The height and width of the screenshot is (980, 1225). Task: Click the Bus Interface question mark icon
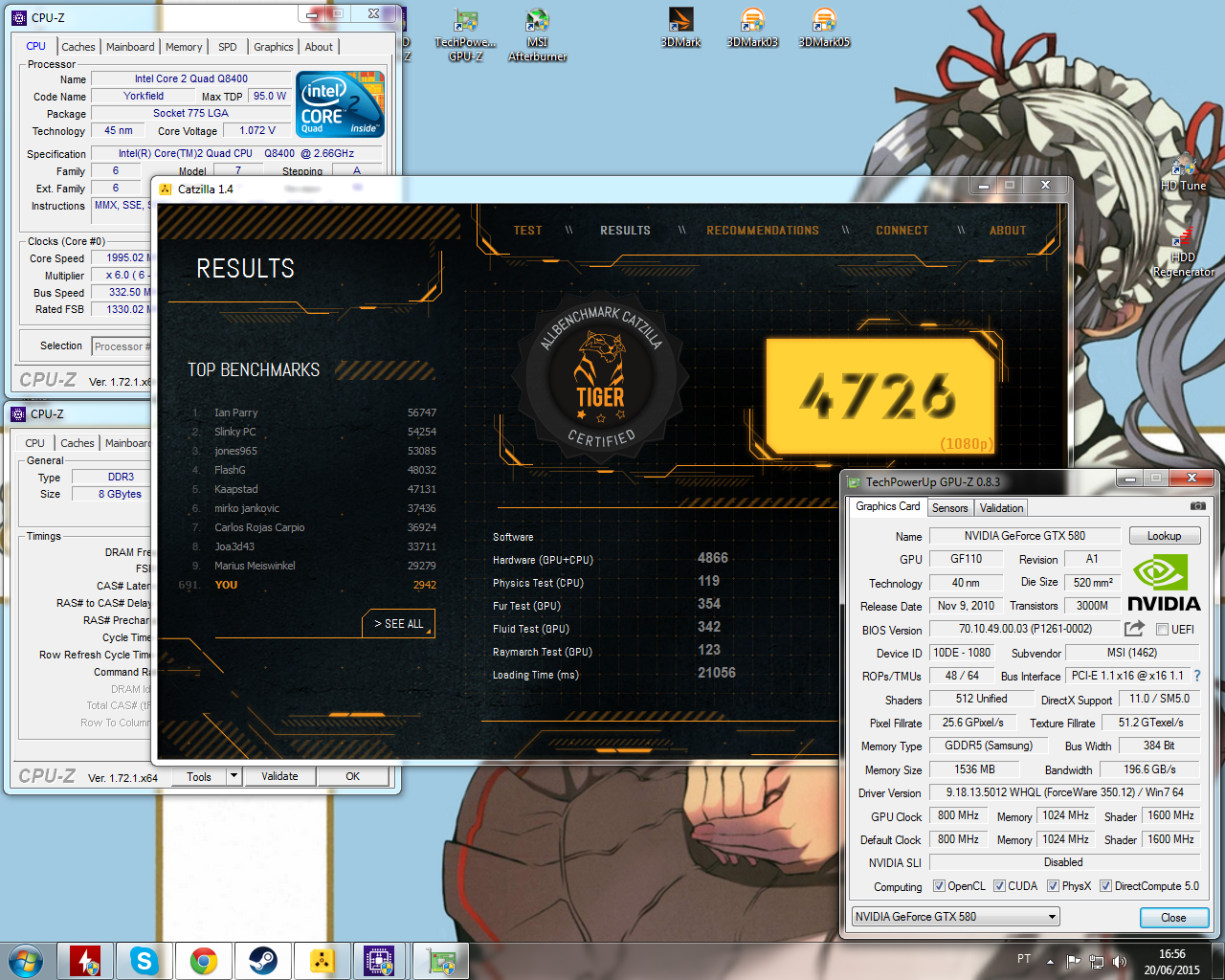click(x=1196, y=676)
